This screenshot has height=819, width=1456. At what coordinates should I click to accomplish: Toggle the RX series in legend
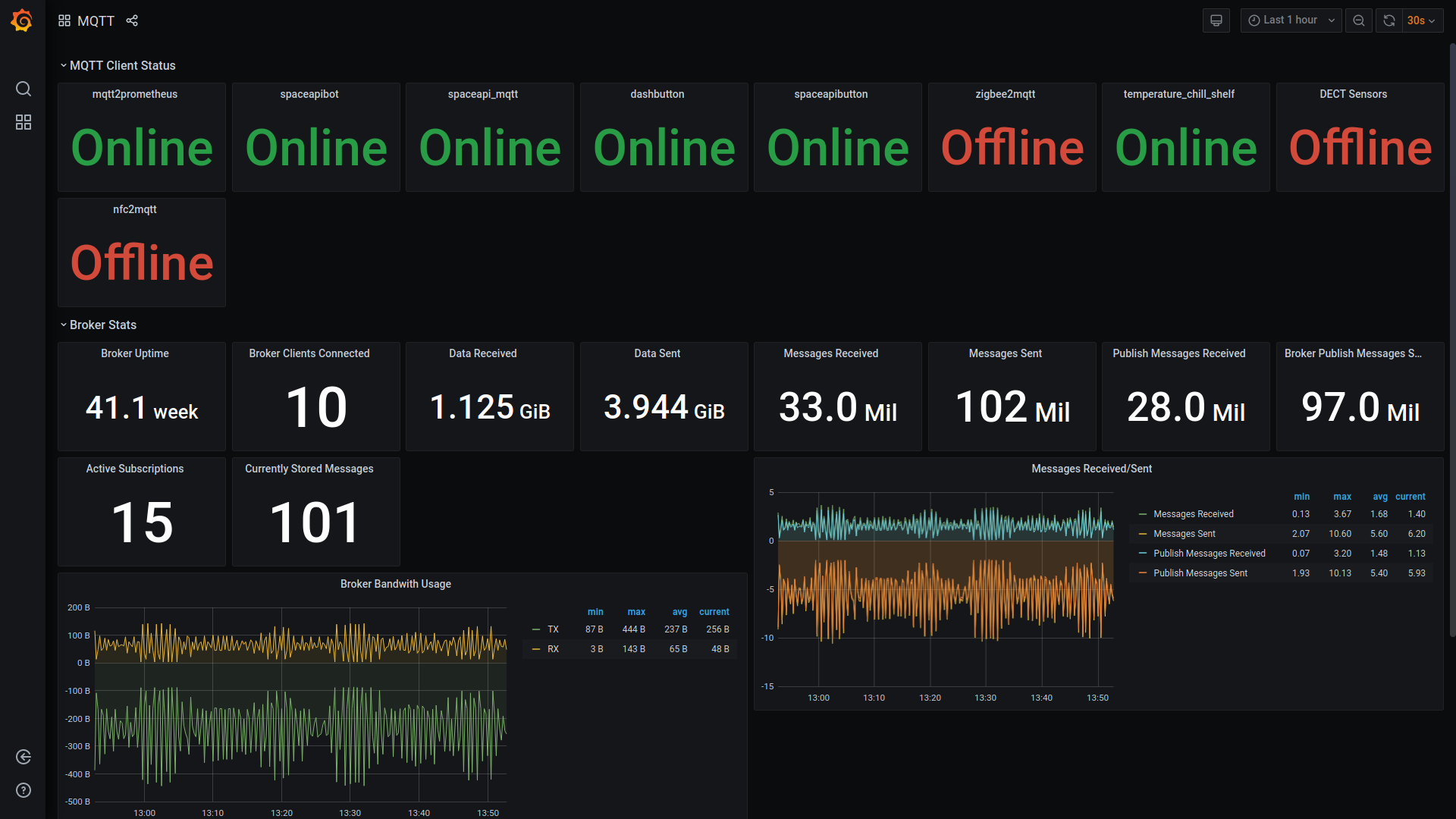point(553,649)
